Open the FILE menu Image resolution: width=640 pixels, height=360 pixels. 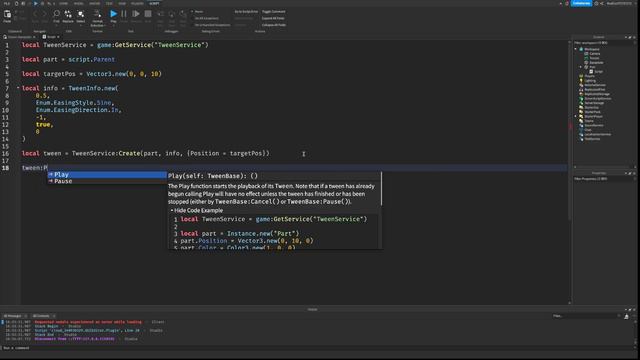click(x=7, y=3)
